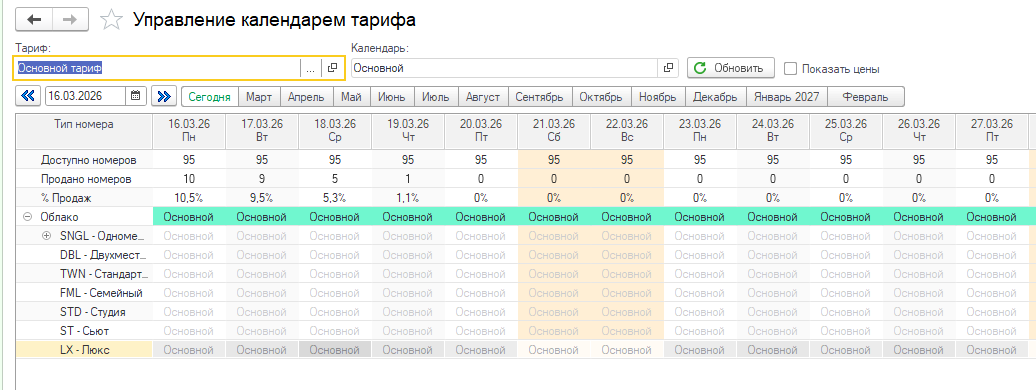Click the sold rooms value 10
Image resolution: width=1036 pixels, height=390 pixels.
point(189,178)
